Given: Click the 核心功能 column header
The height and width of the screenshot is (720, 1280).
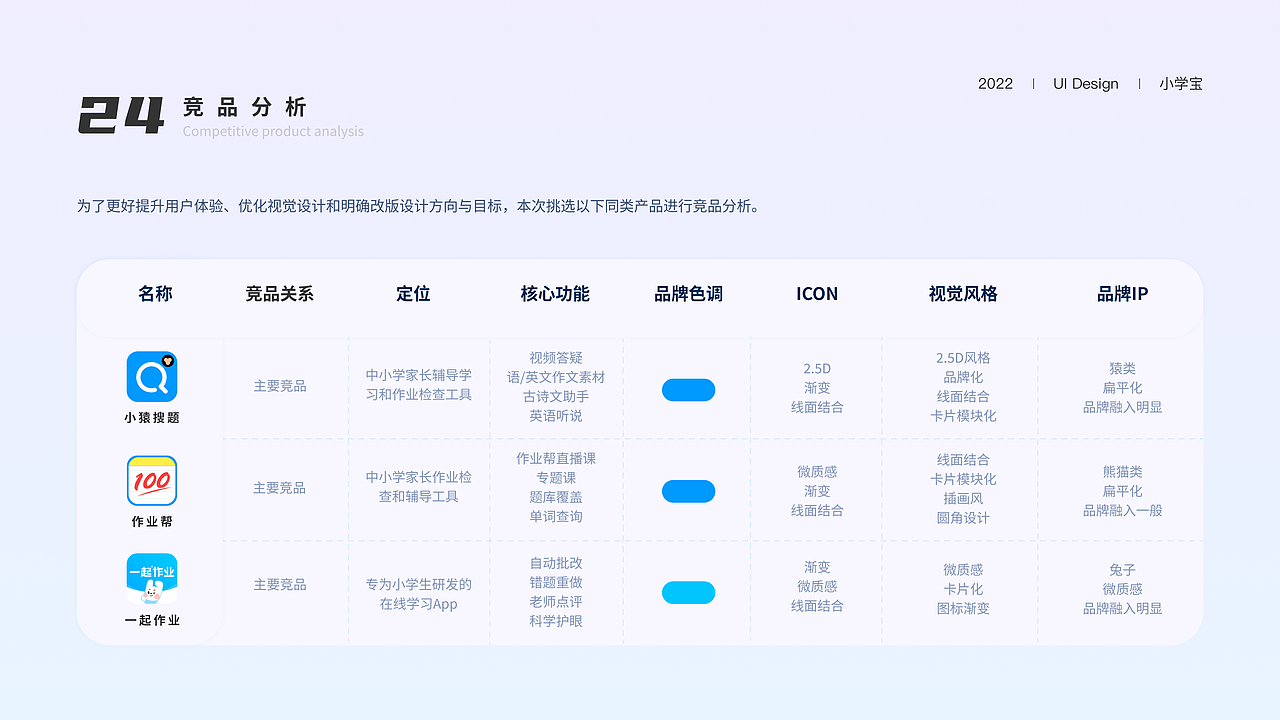Looking at the screenshot, I should [x=556, y=294].
